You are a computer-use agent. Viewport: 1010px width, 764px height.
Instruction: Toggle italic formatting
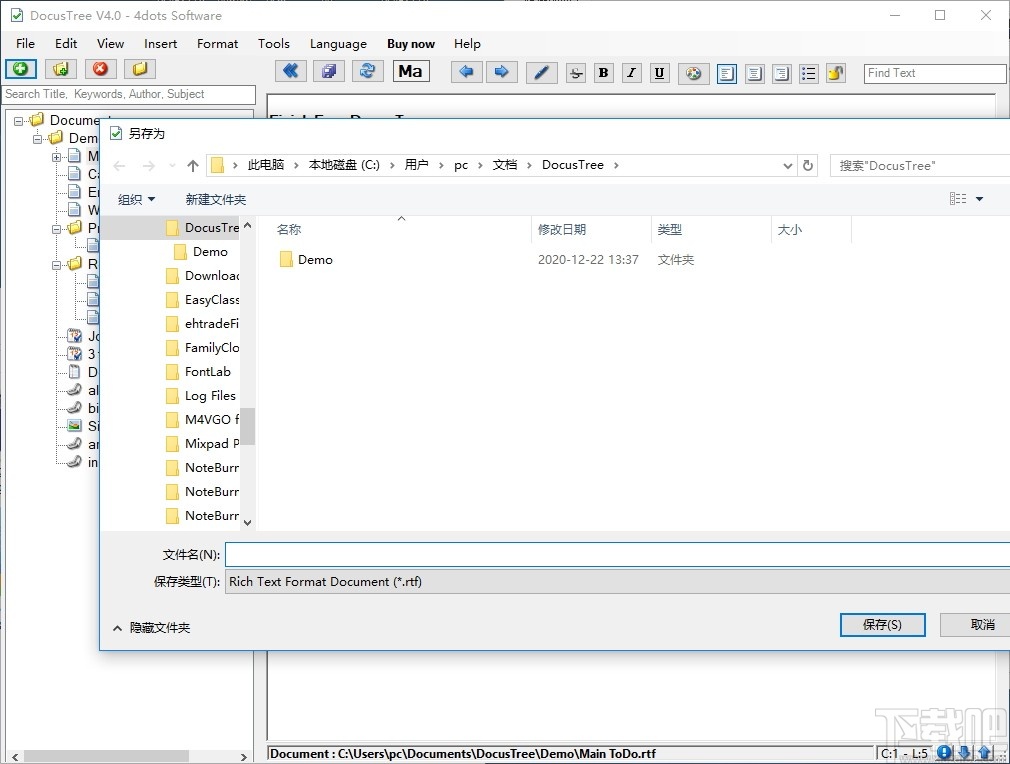click(x=631, y=73)
